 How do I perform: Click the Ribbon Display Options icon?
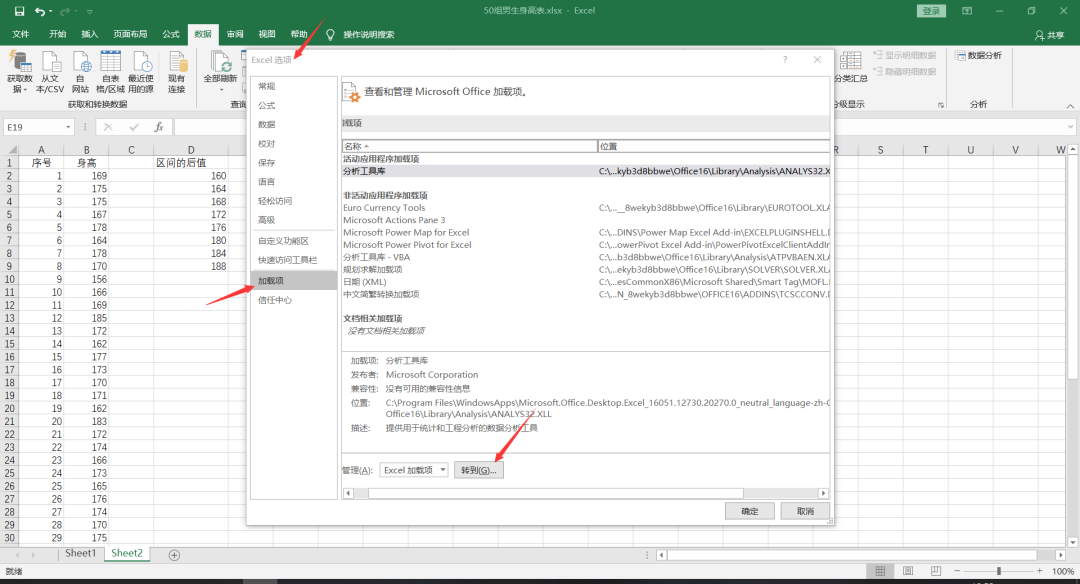[967, 11]
